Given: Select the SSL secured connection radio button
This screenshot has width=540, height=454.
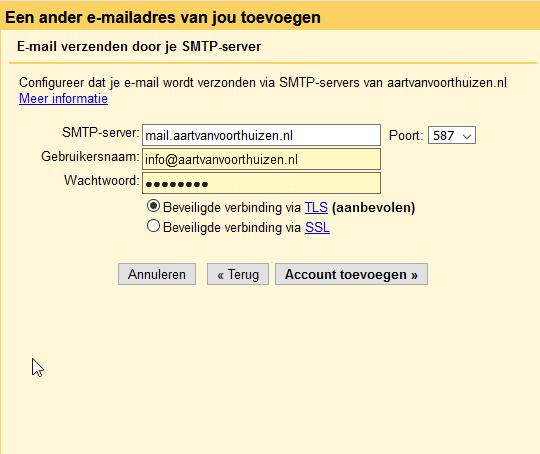Looking at the screenshot, I should 153,226.
